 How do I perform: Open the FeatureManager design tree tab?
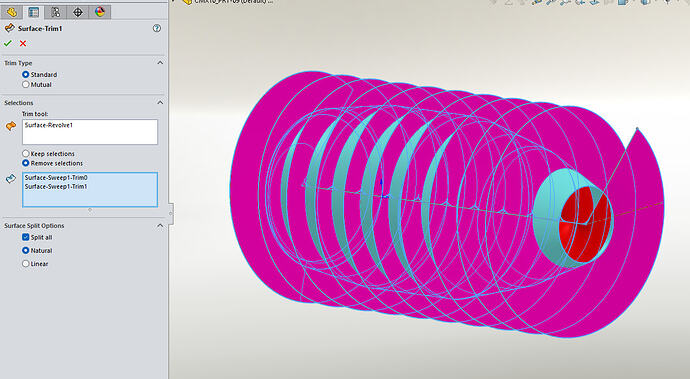(11, 12)
